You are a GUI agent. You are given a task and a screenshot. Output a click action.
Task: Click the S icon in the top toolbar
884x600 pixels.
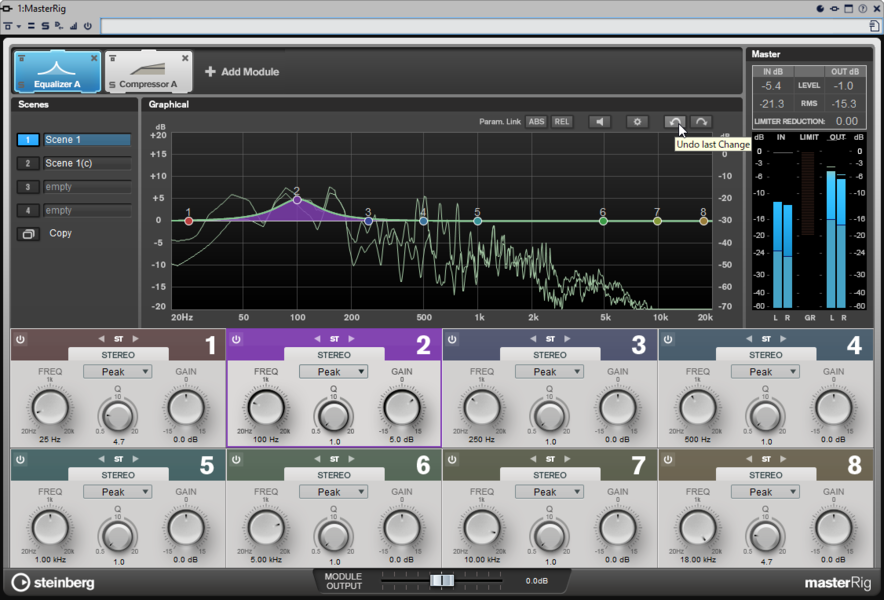[x=45, y=26]
